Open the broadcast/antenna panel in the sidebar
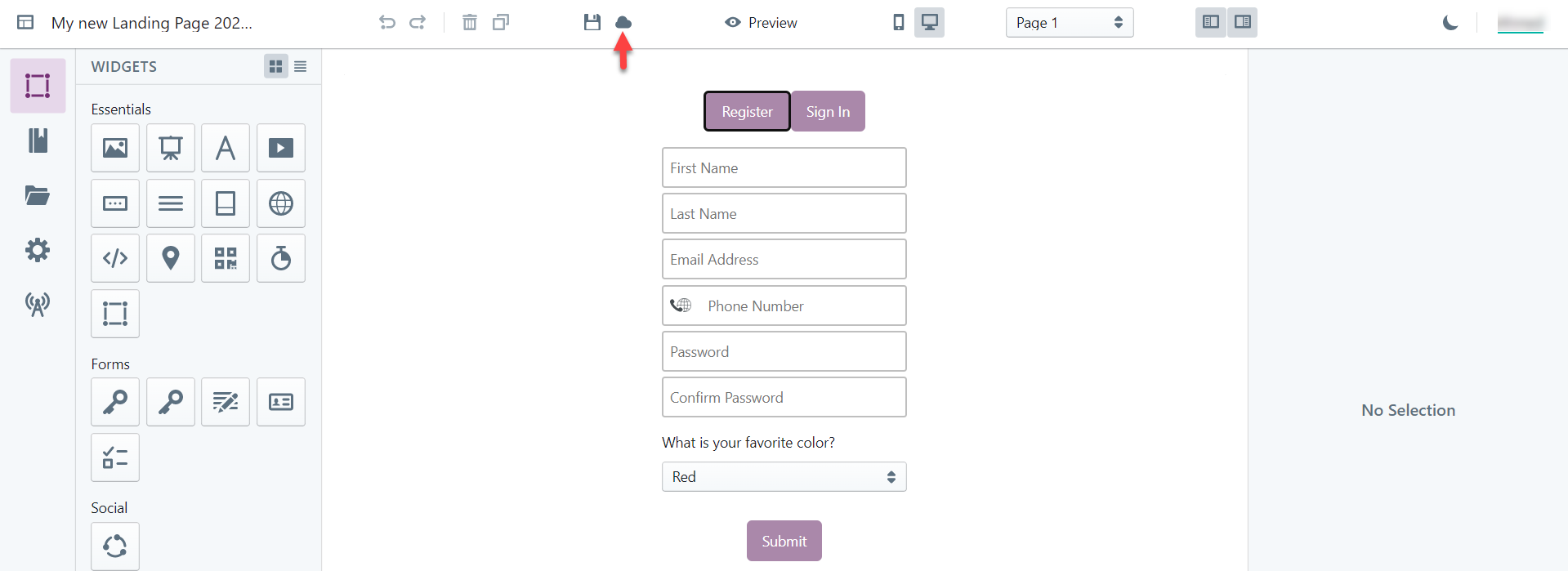The image size is (1568, 571). (x=37, y=305)
